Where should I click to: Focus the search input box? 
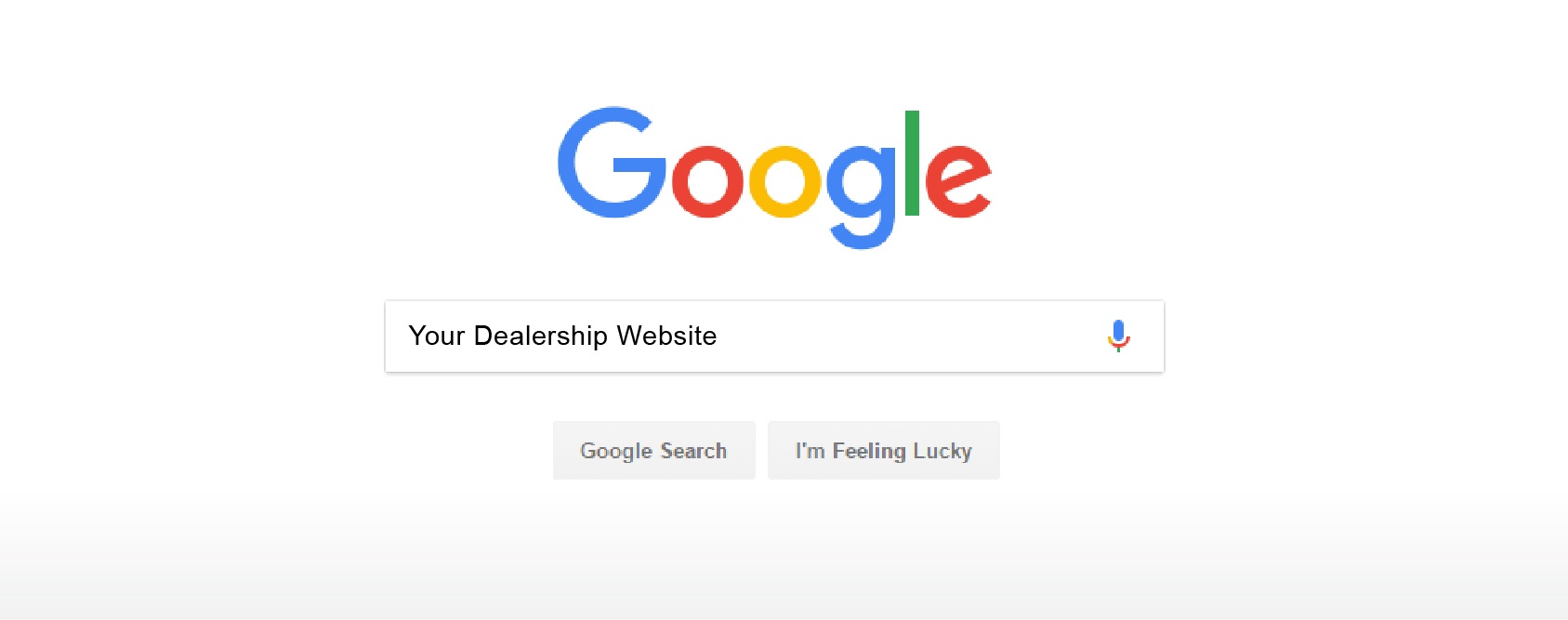775,336
